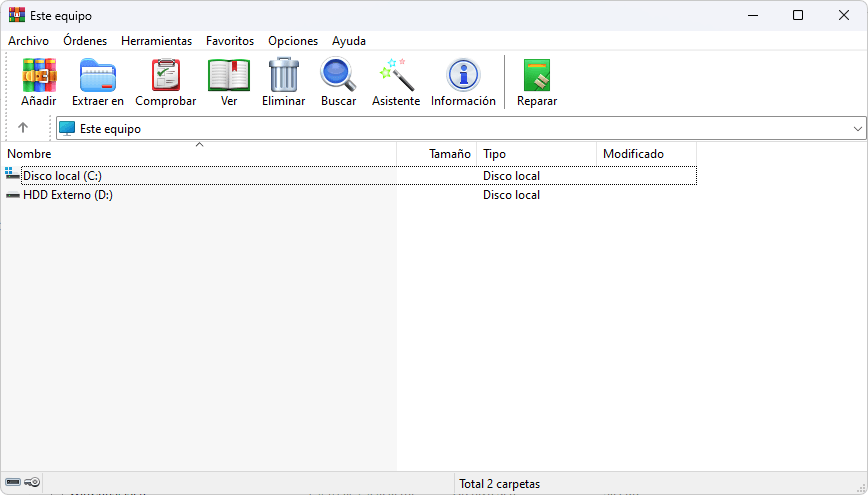
Task: Sort by Tipo column header
Action: [x=536, y=153]
